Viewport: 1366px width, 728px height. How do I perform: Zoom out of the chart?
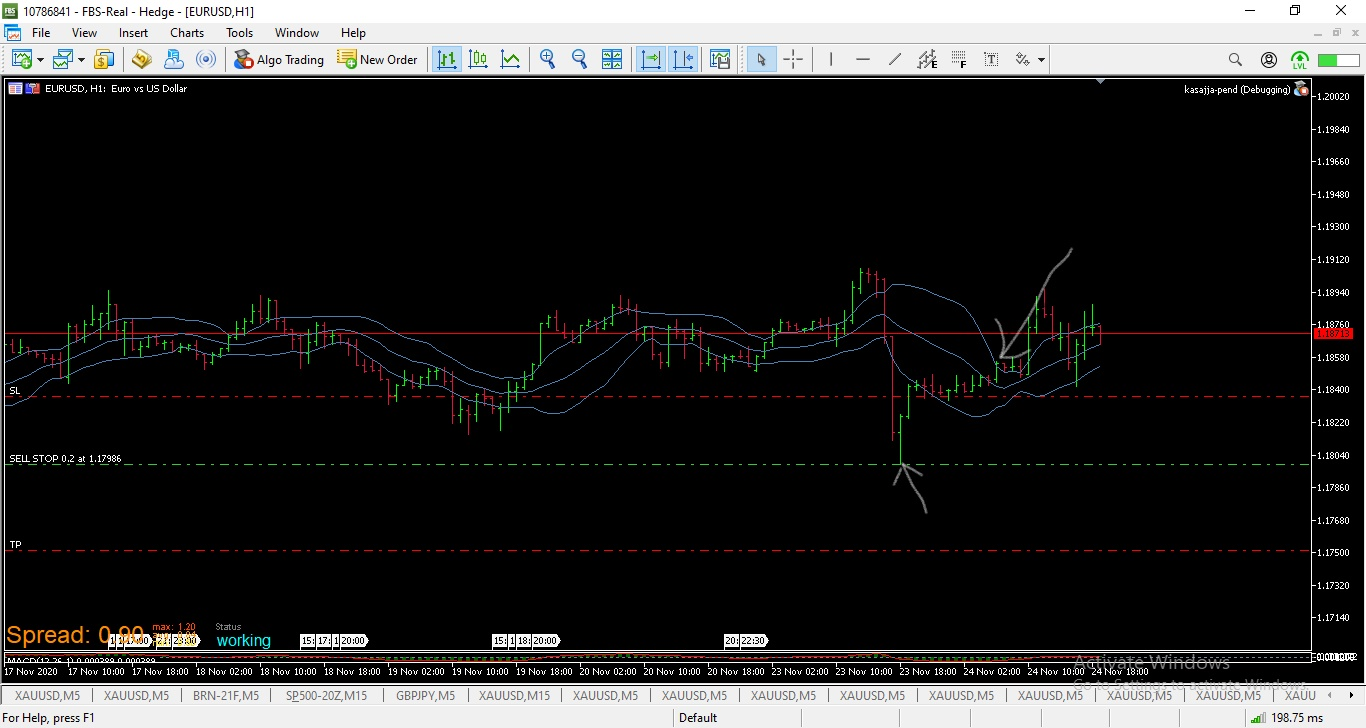(x=579, y=60)
